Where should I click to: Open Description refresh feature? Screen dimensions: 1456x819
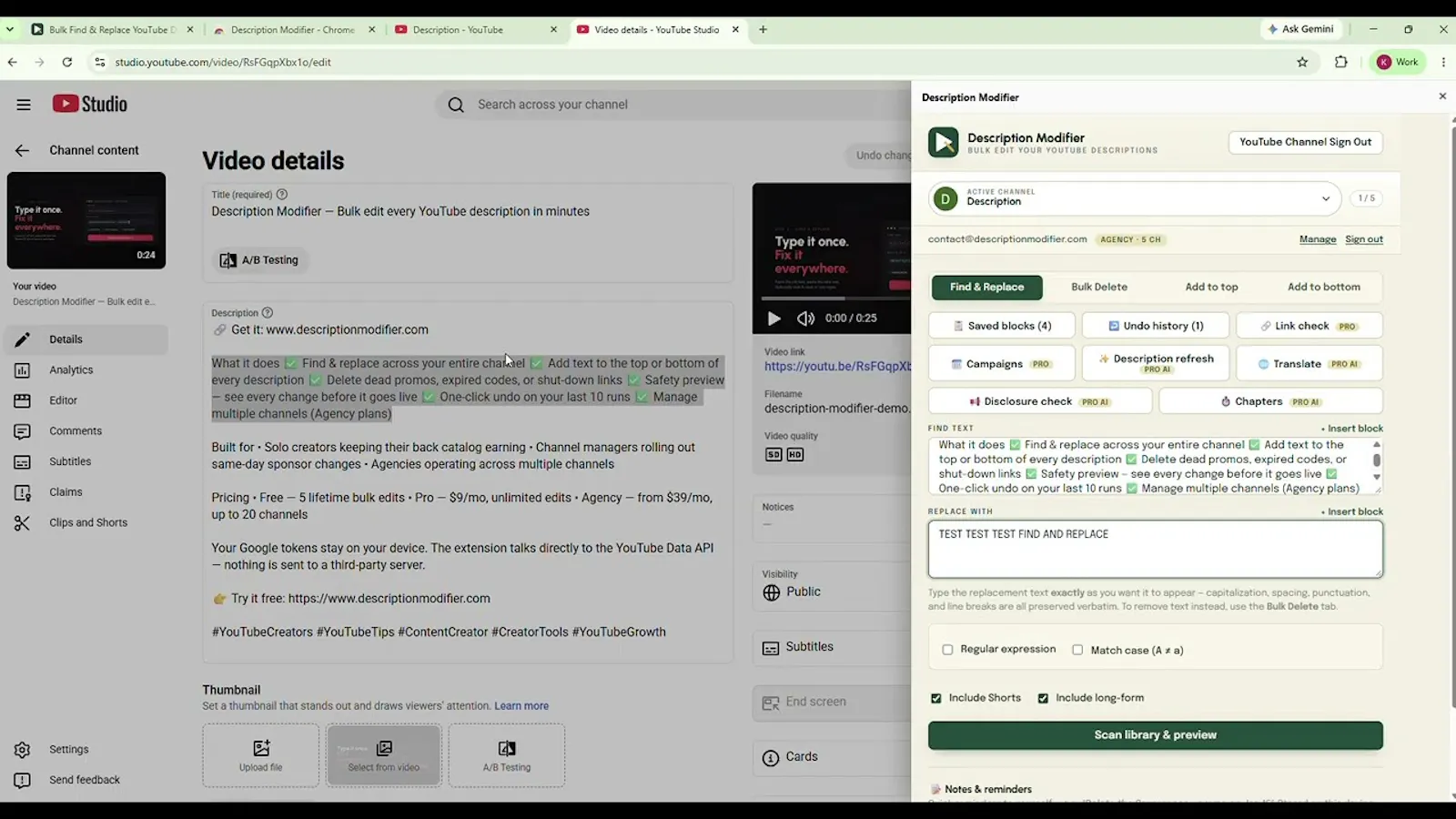[x=1156, y=364]
